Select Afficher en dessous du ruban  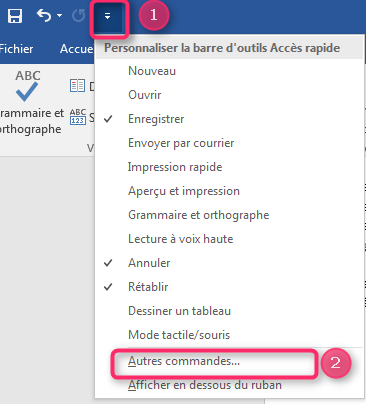229,385
